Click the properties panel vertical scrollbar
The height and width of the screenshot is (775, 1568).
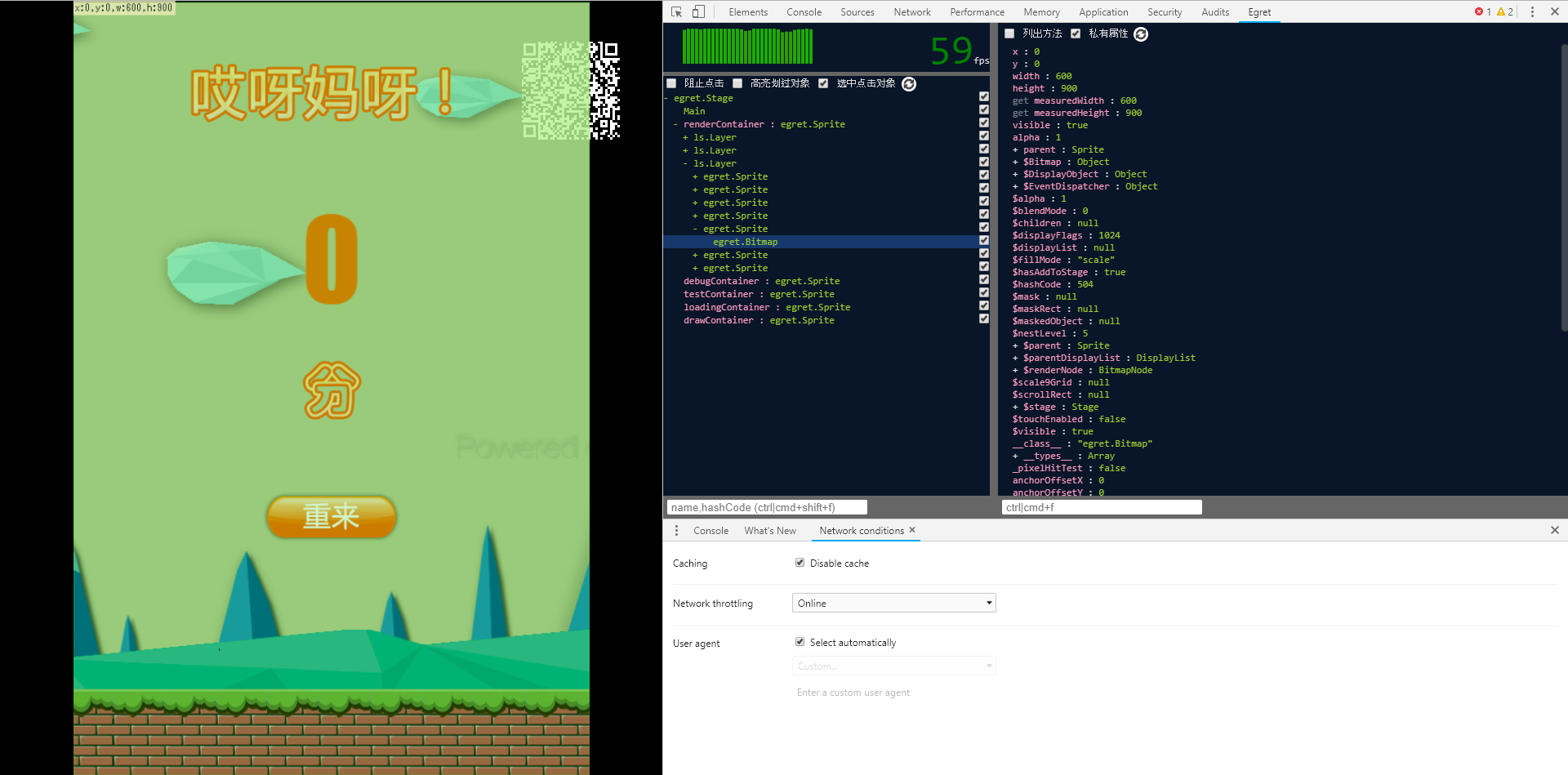1564,188
